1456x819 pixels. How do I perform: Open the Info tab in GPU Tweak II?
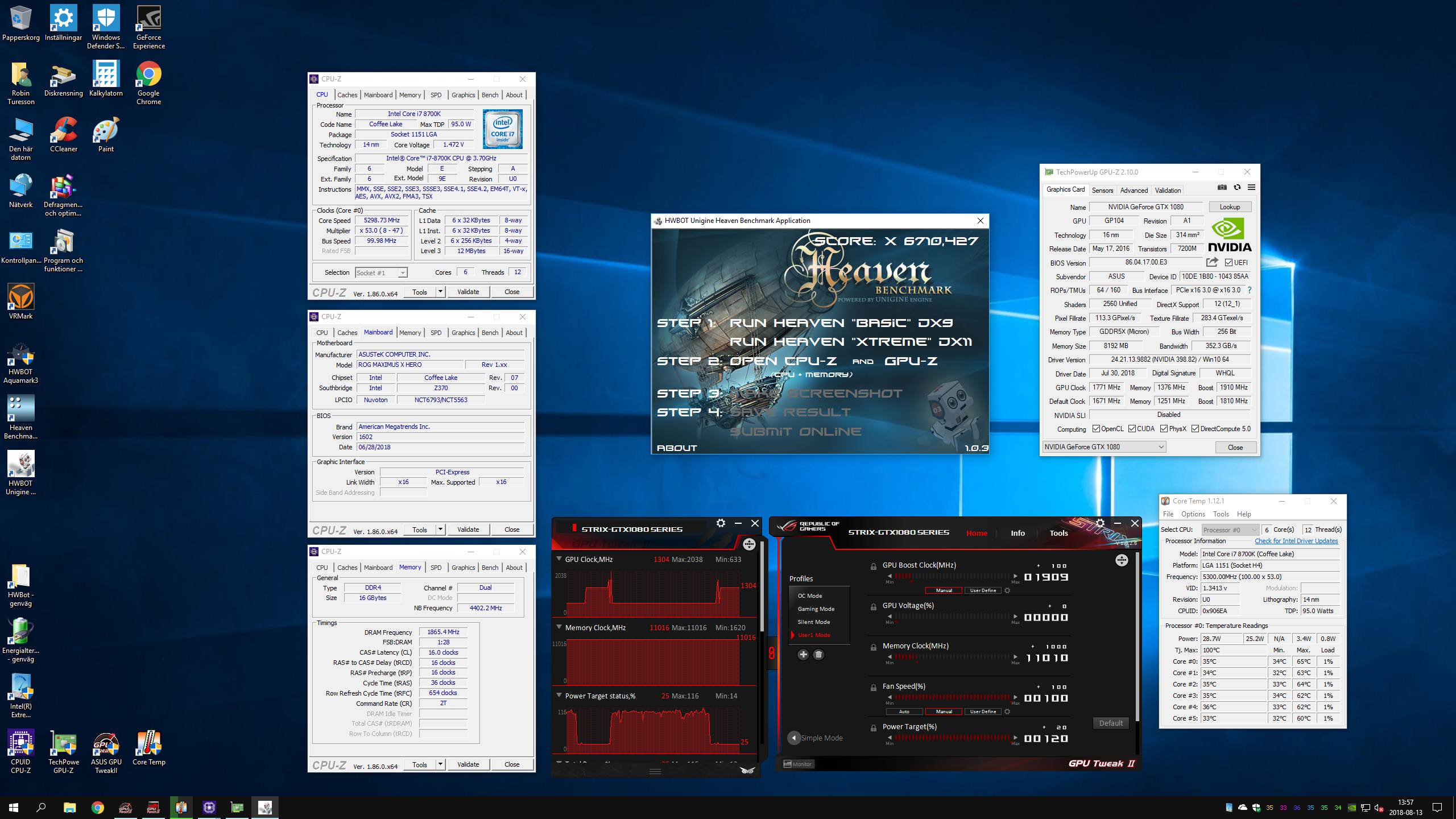[x=1017, y=533]
